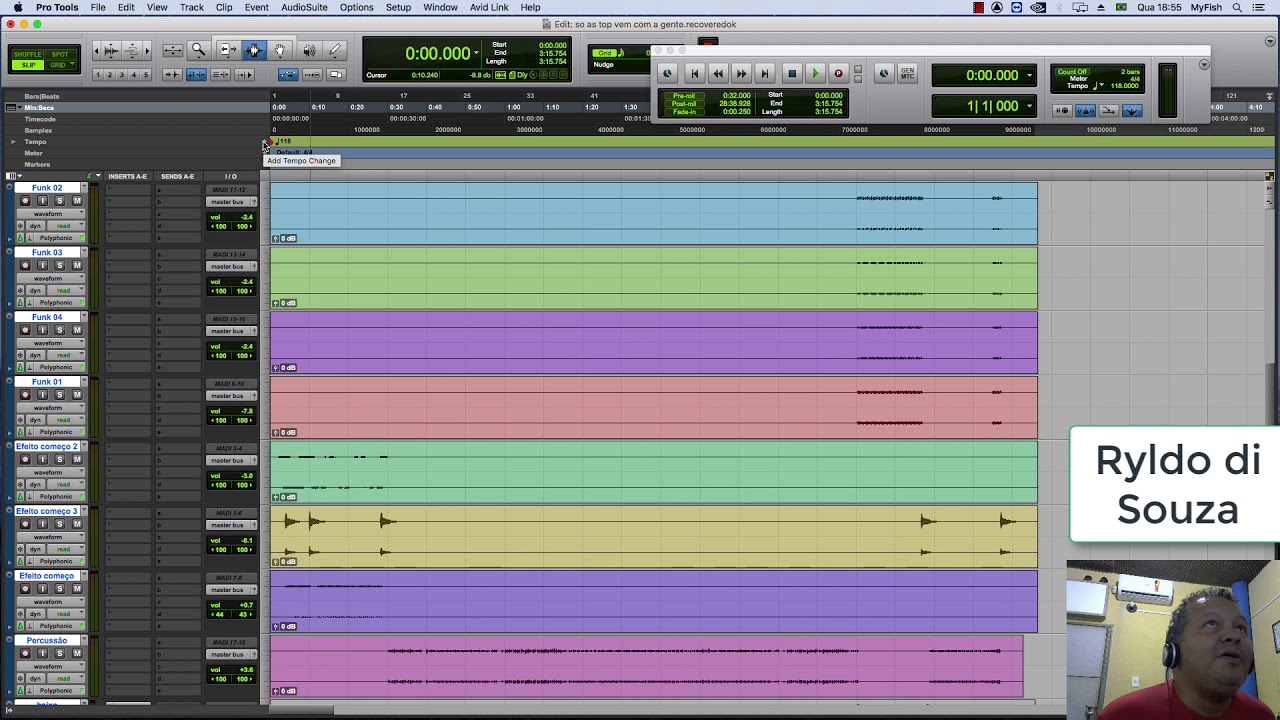Select the Pencil tool
Screen dimensions: 1280x720
[x=335, y=50]
